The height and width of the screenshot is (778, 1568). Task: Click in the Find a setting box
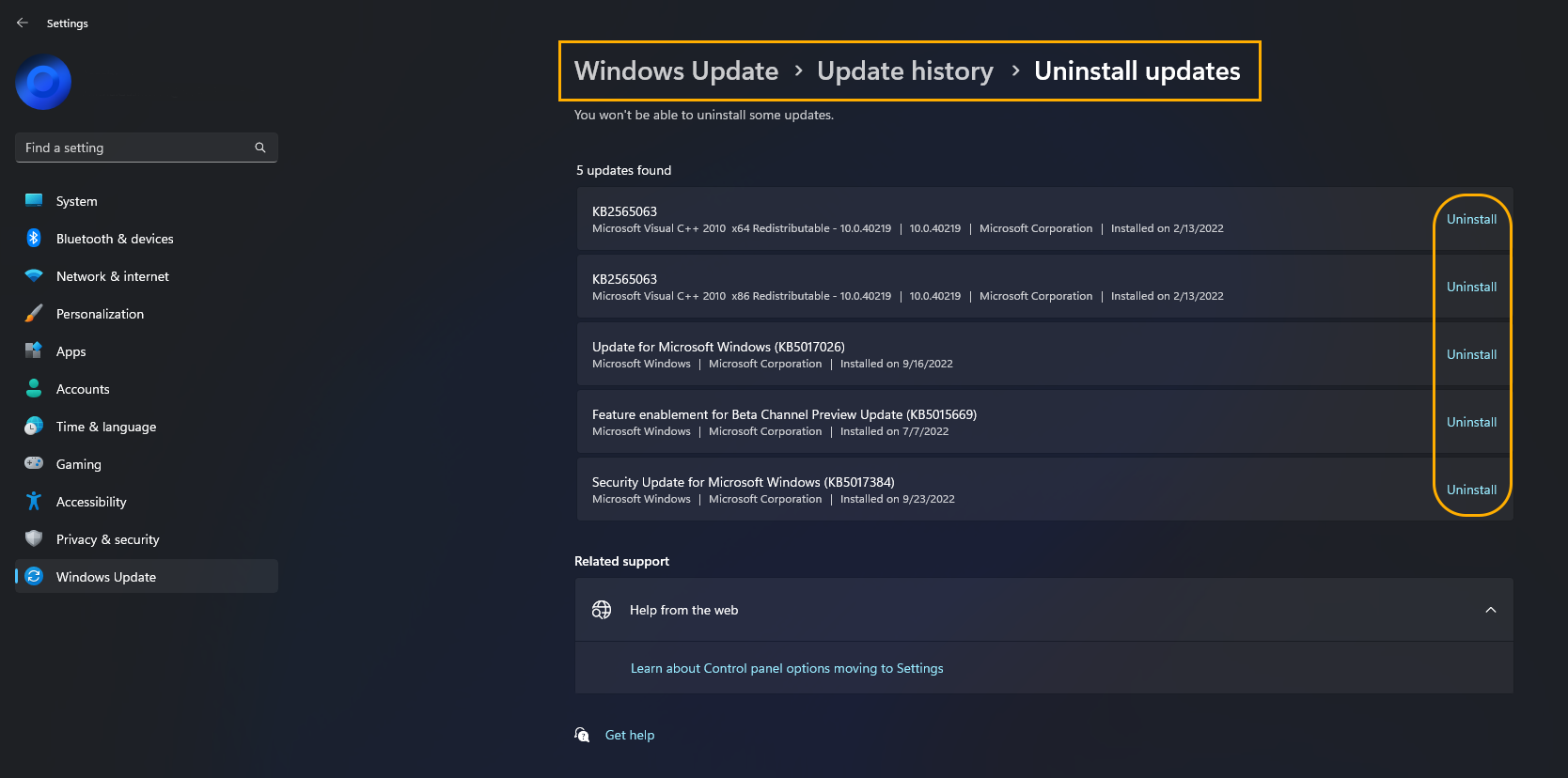tap(147, 148)
